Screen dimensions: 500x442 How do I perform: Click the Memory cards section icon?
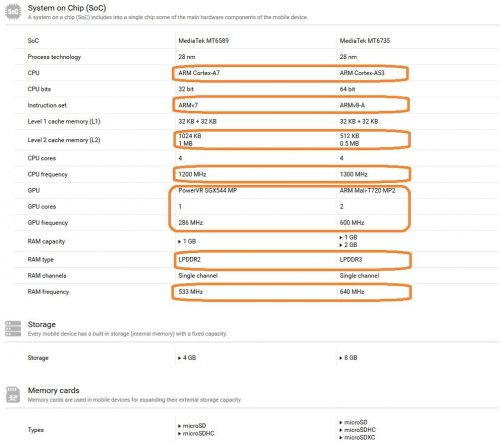click(13, 395)
